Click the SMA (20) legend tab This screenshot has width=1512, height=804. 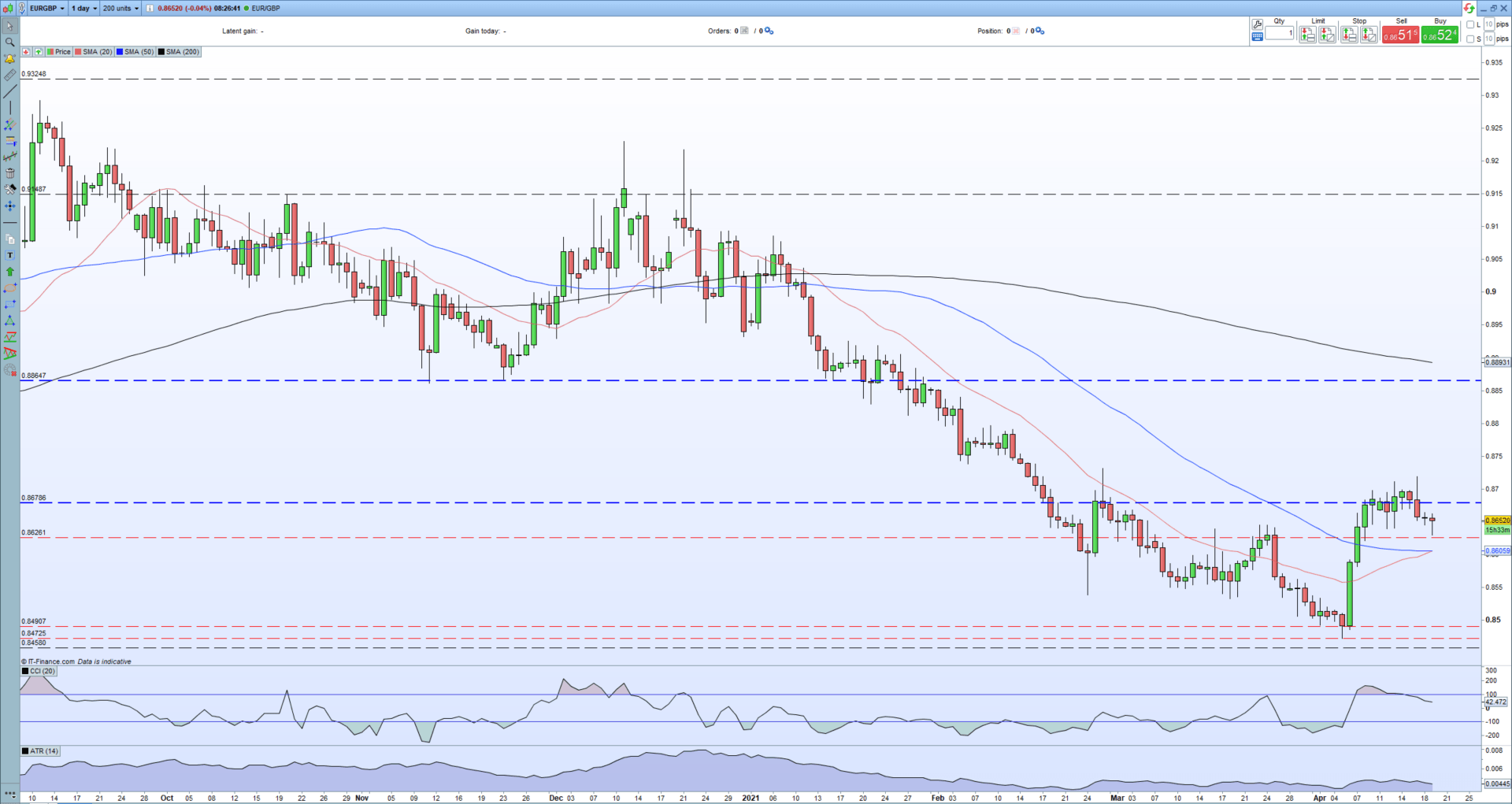pos(94,52)
